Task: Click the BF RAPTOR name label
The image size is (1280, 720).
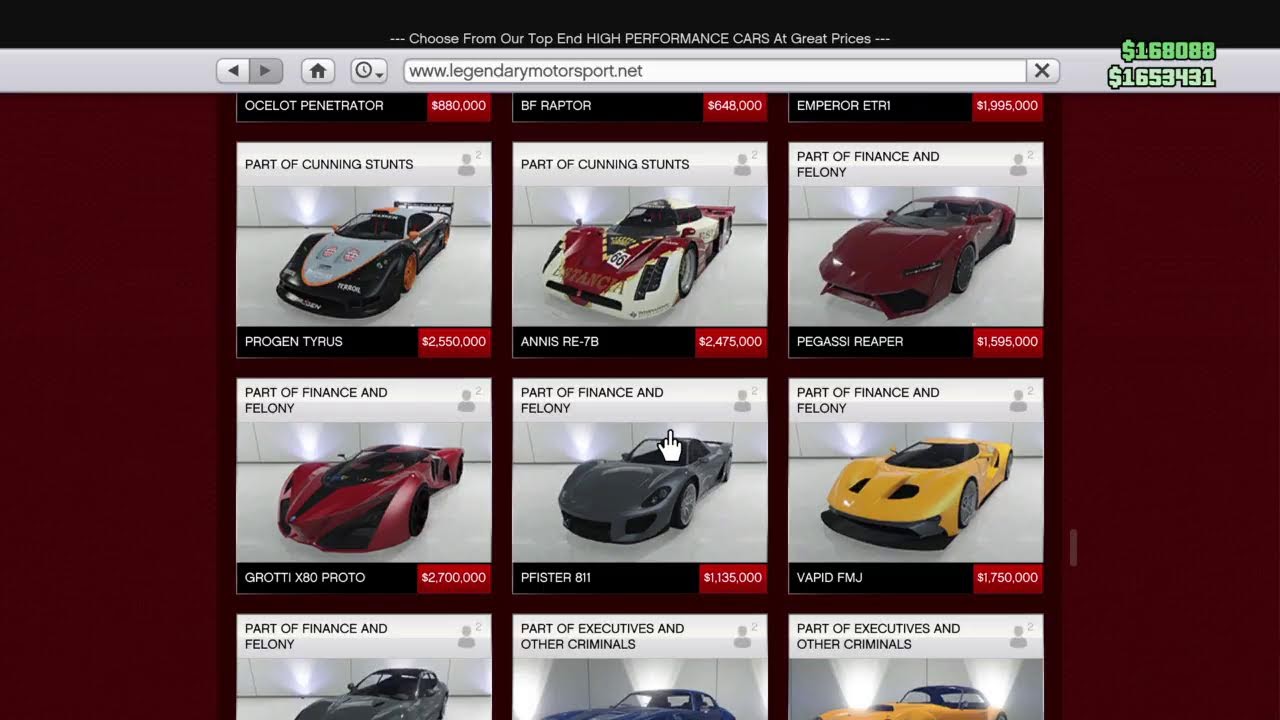Action: tap(556, 106)
